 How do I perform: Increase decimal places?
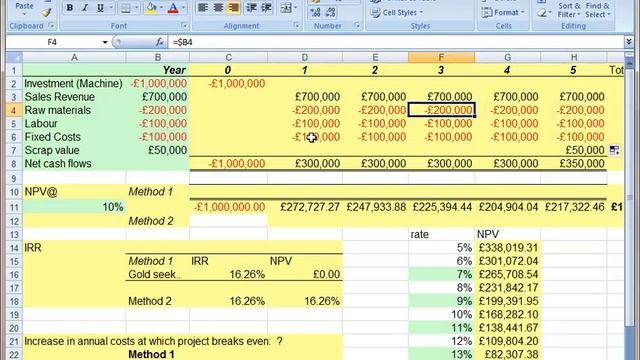point(315,13)
